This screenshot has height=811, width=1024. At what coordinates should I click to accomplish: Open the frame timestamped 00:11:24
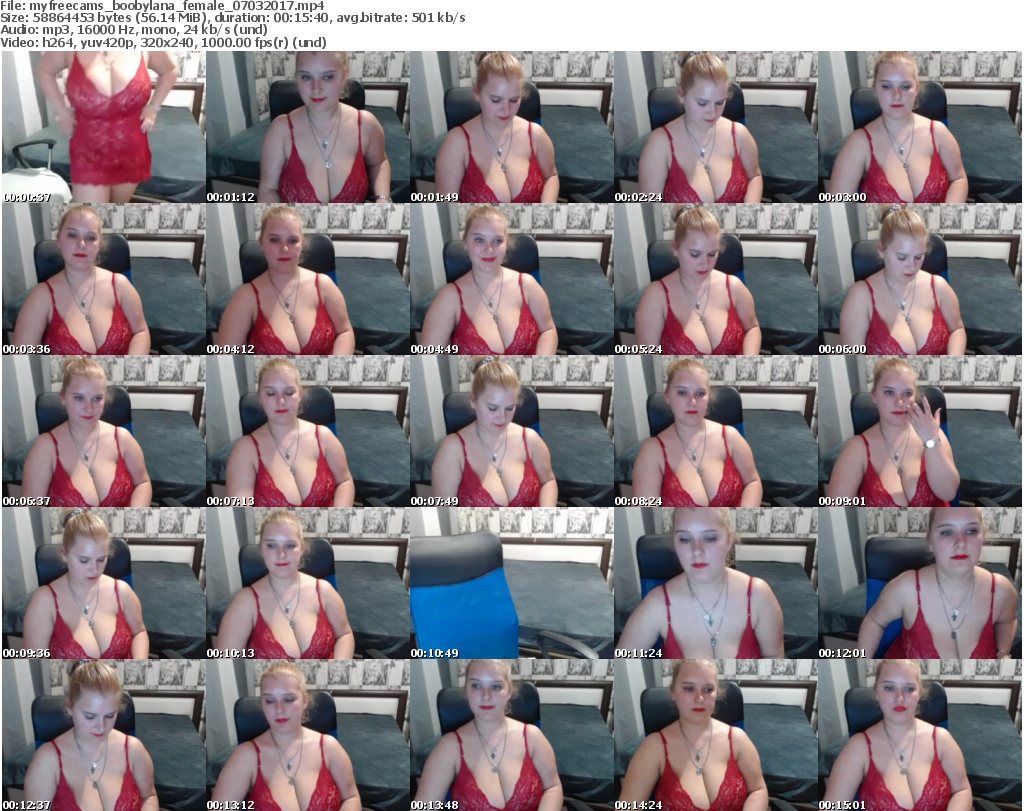pyautogui.click(x=715, y=583)
